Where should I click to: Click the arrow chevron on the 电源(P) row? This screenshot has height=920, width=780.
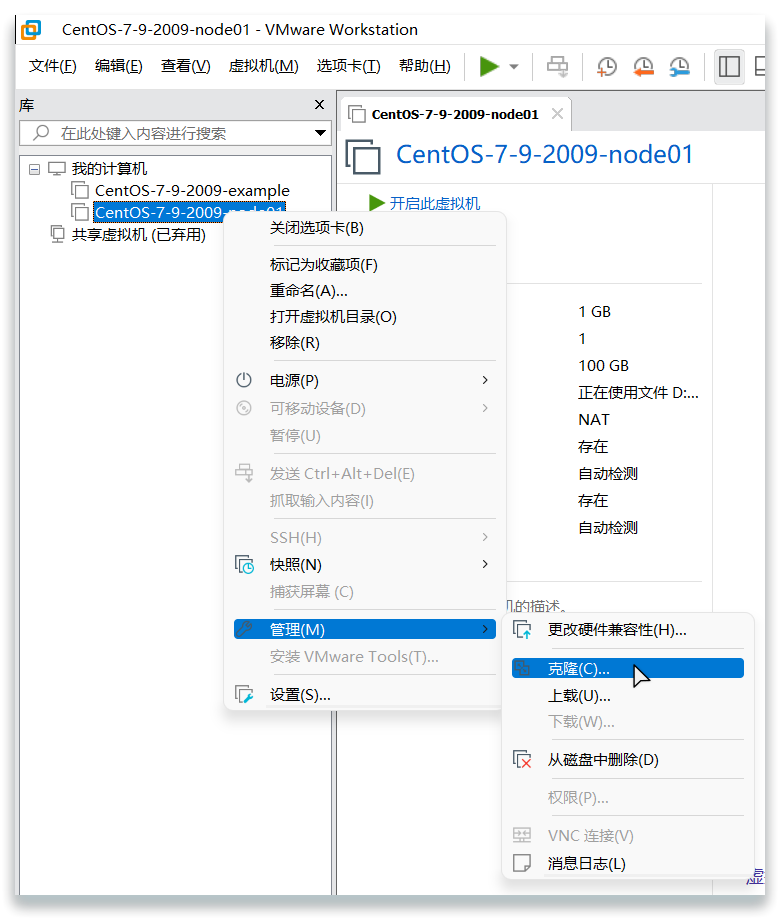click(485, 380)
